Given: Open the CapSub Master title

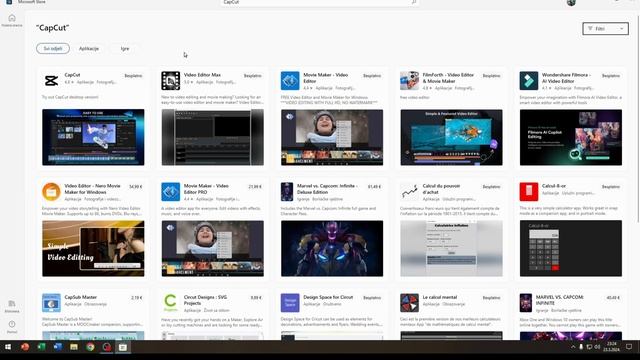Looking at the screenshot, I should (x=81, y=297).
